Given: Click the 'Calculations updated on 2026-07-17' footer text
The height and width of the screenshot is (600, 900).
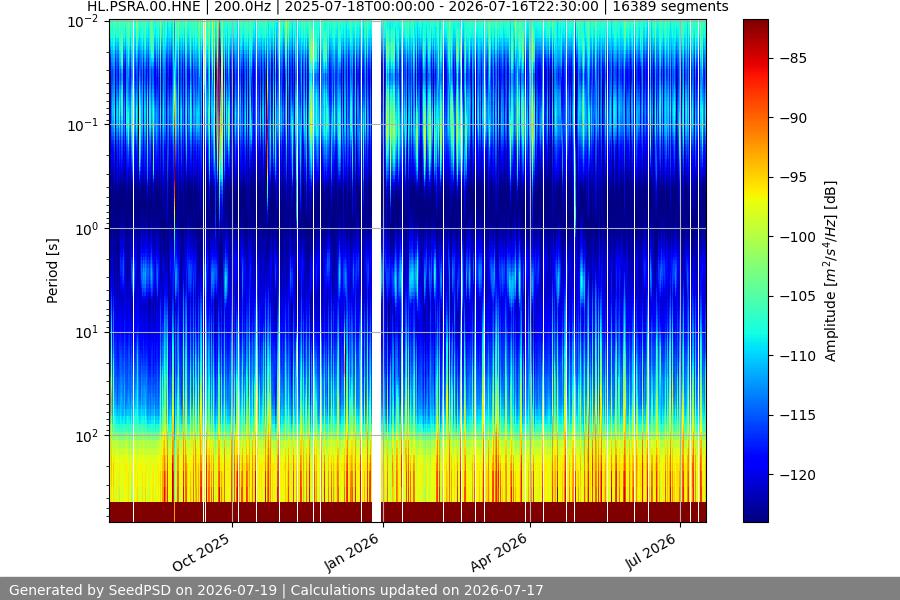Looking at the screenshot, I should click(x=417, y=590).
